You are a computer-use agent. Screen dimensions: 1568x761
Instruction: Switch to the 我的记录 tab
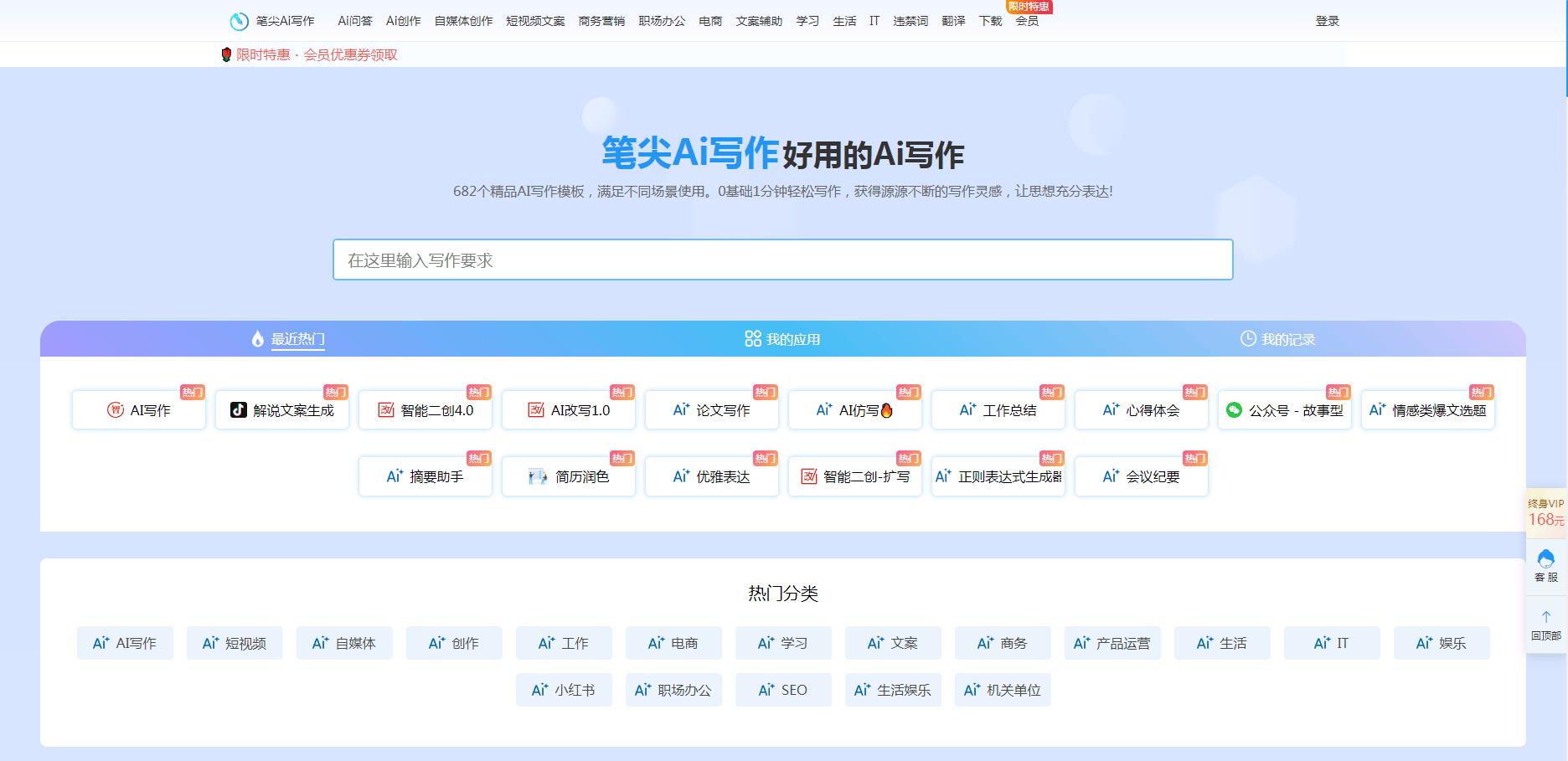(x=1277, y=339)
